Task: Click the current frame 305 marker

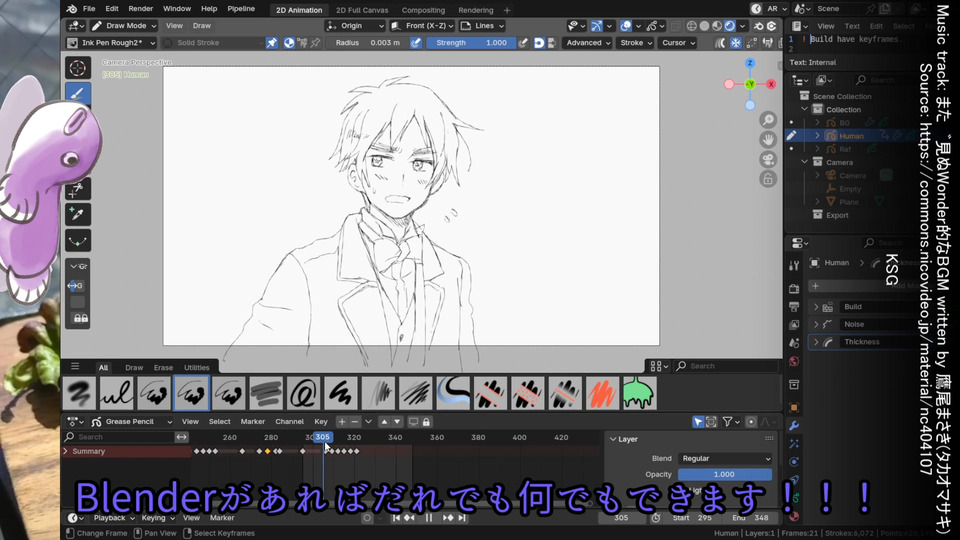Action: coord(323,437)
